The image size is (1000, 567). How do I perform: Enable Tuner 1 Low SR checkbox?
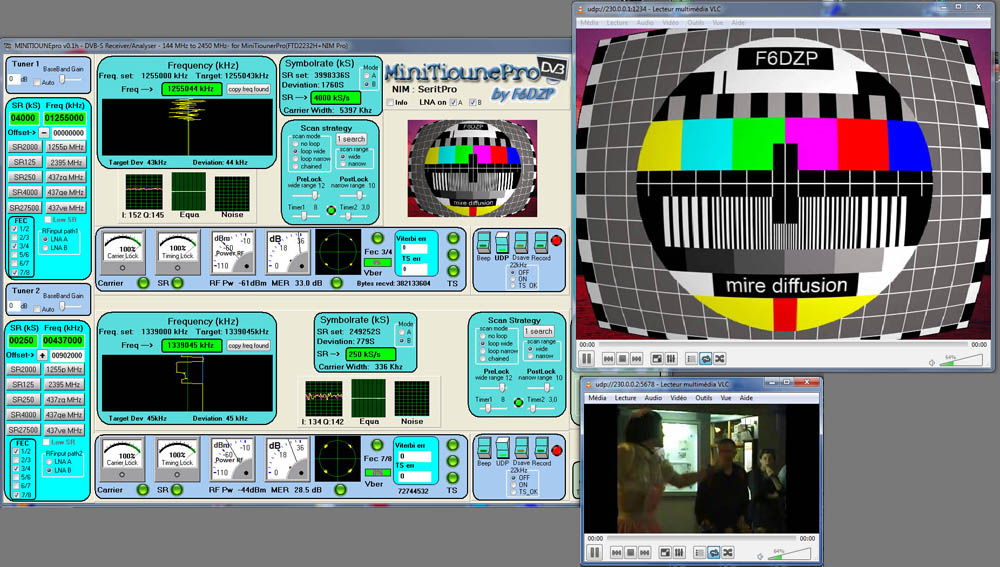[x=47, y=219]
